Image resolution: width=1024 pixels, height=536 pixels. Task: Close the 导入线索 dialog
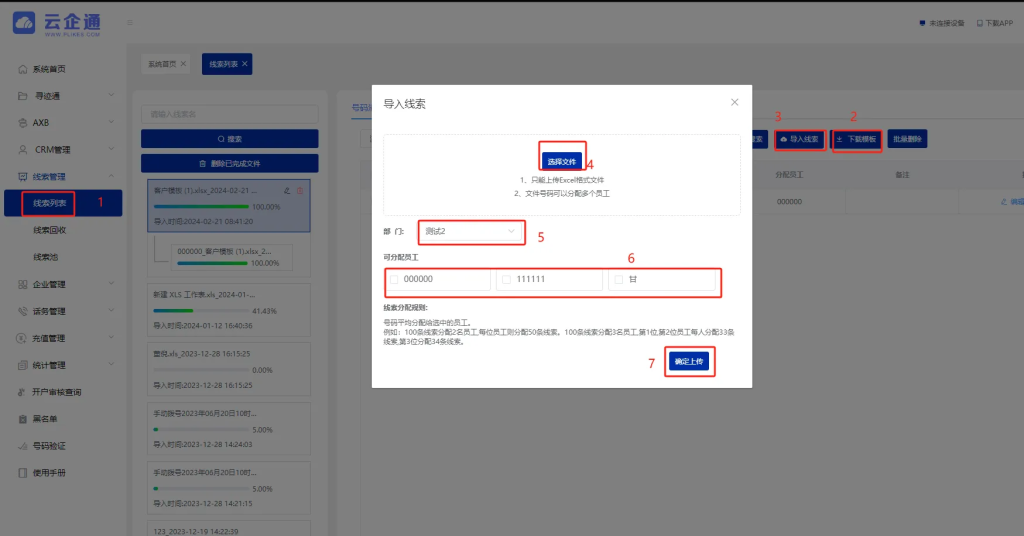click(x=735, y=102)
